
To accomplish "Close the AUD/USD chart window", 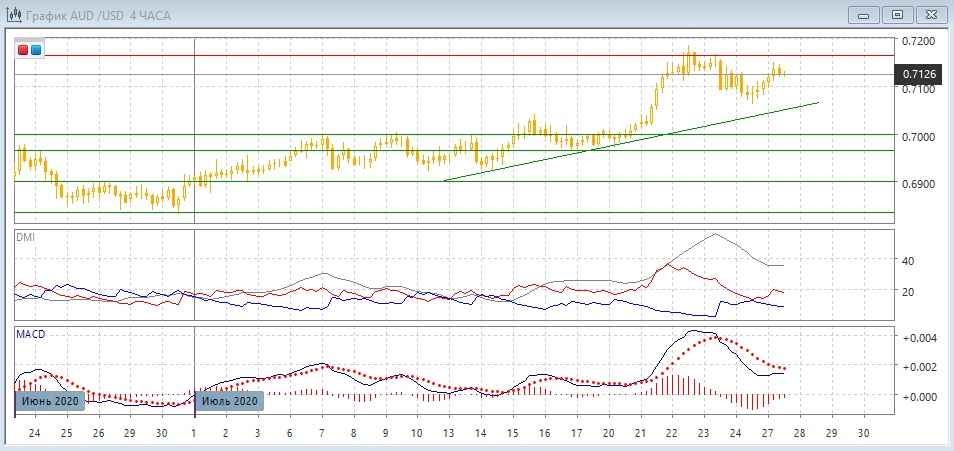I will coord(930,14).
